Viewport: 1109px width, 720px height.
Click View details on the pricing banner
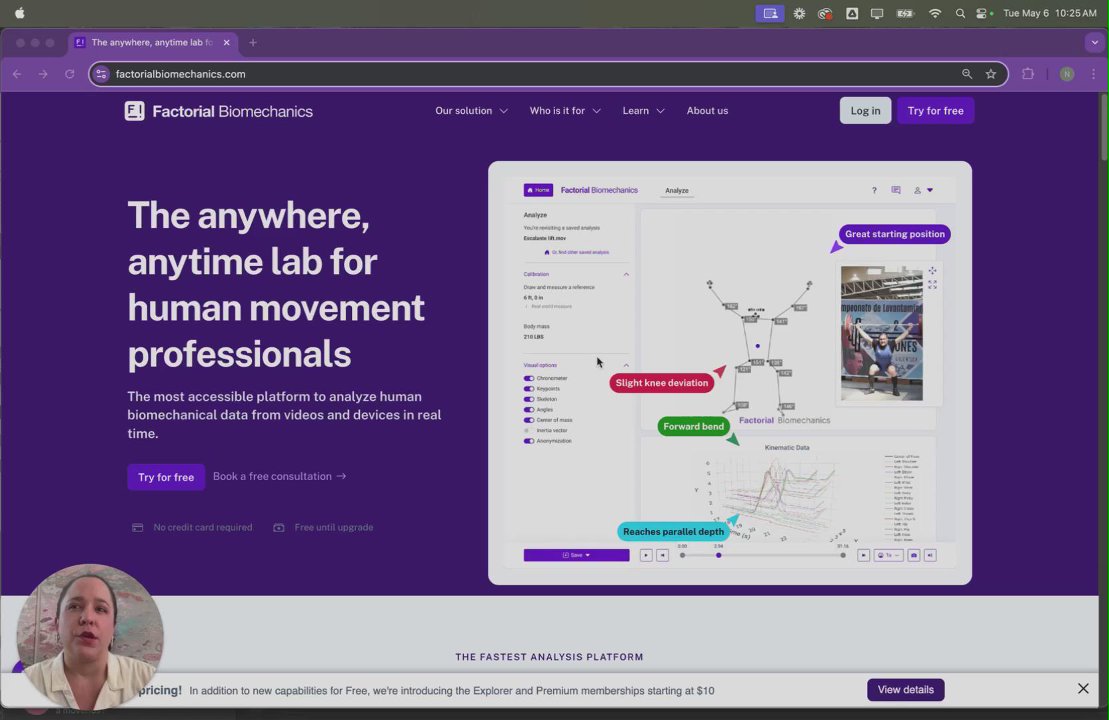905,690
